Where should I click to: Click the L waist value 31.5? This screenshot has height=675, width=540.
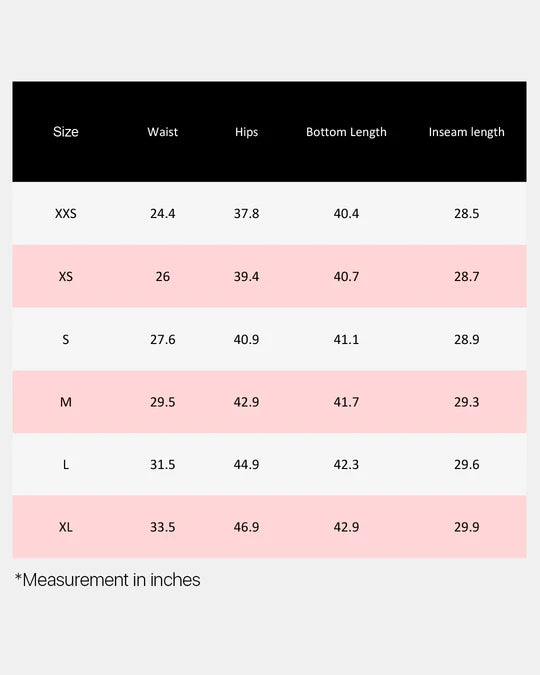coord(162,464)
